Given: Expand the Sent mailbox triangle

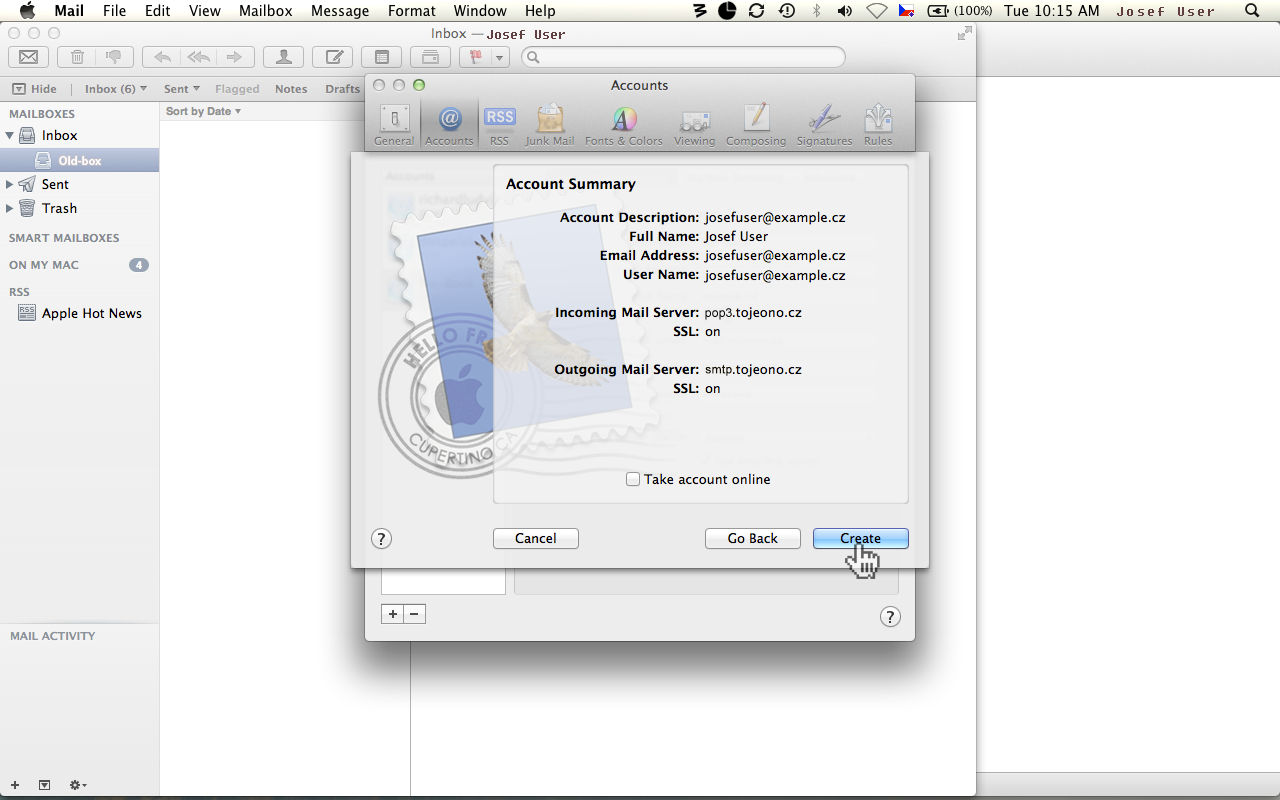Looking at the screenshot, I should coord(10,184).
